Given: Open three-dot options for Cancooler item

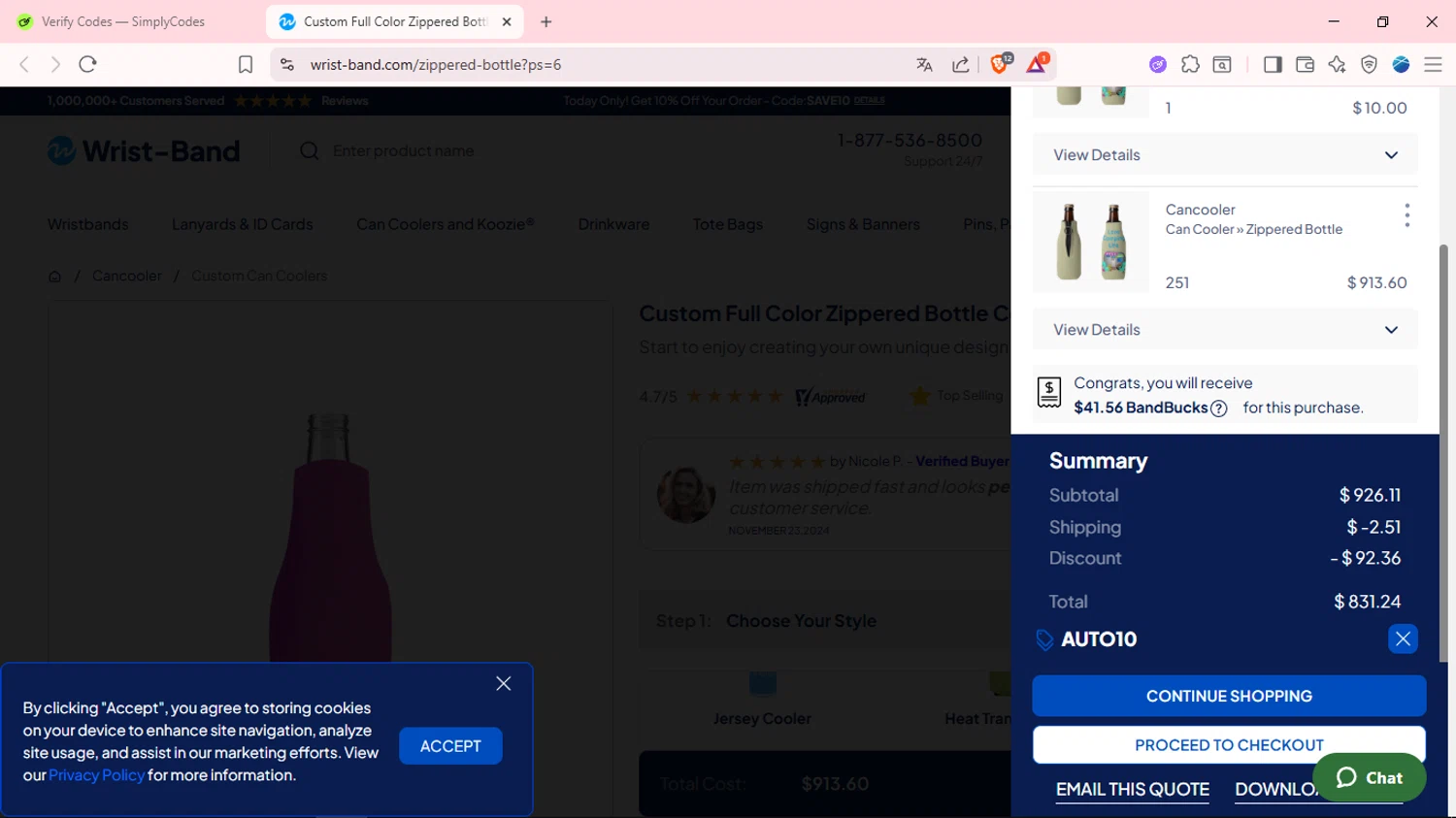Looking at the screenshot, I should pyautogui.click(x=1406, y=215).
